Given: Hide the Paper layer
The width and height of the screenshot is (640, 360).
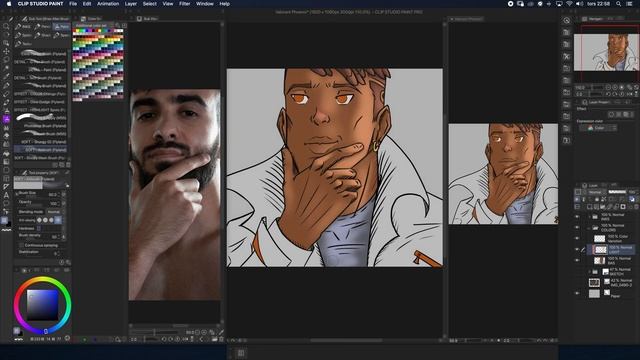Looking at the screenshot, I should 577,293.
